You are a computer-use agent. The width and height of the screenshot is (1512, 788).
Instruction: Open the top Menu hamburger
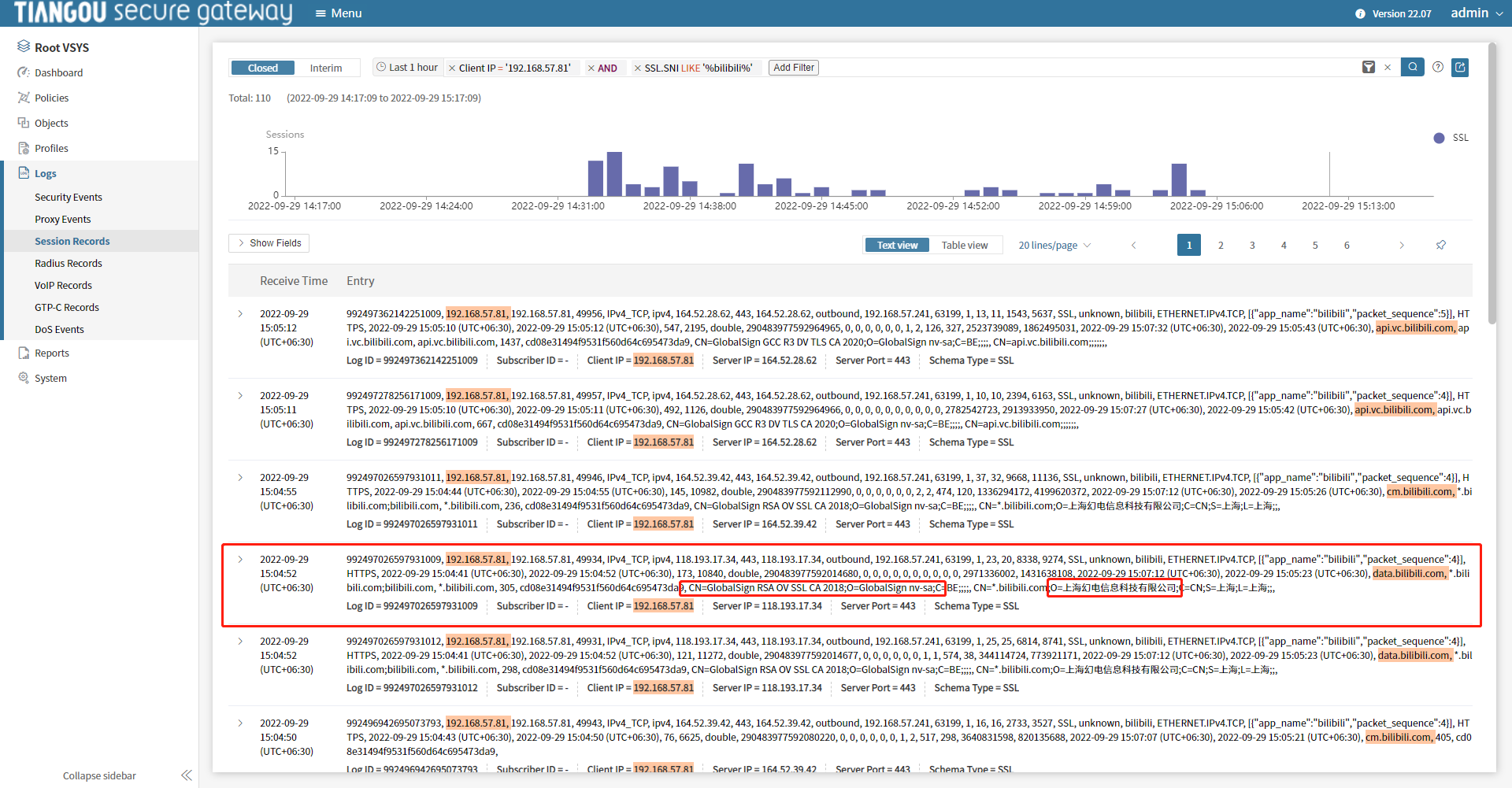pyautogui.click(x=338, y=13)
